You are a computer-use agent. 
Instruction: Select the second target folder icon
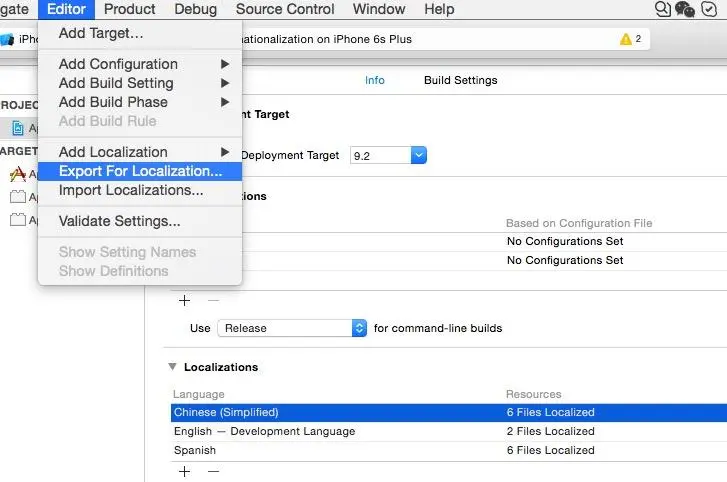pos(18,197)
